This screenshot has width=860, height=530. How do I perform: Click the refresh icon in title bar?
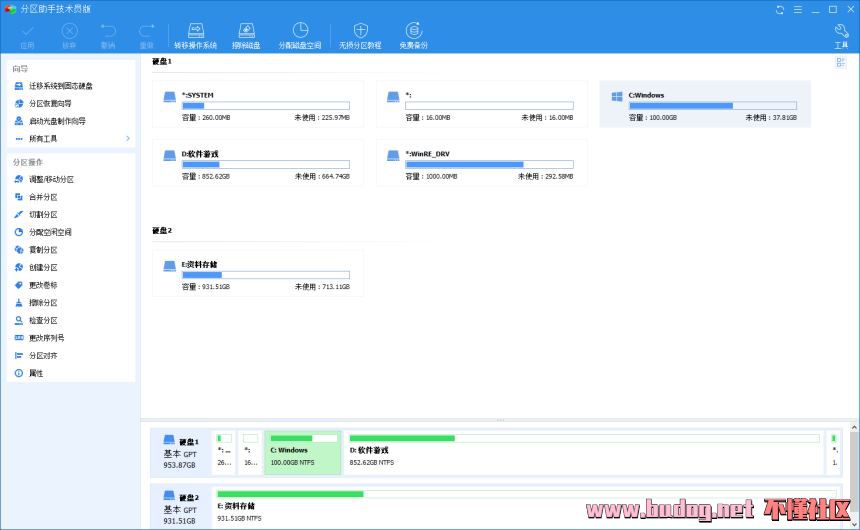[780, 9]
